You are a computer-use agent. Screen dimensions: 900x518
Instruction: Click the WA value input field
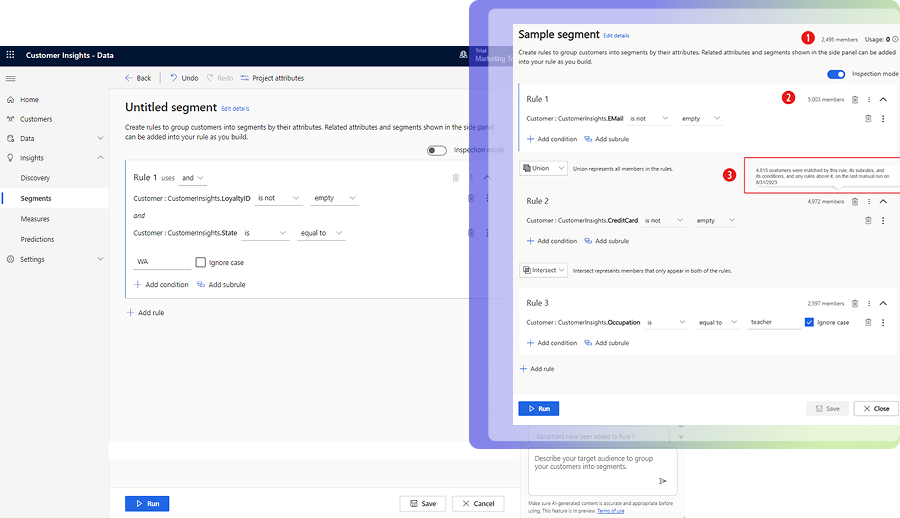click(162, 263)
